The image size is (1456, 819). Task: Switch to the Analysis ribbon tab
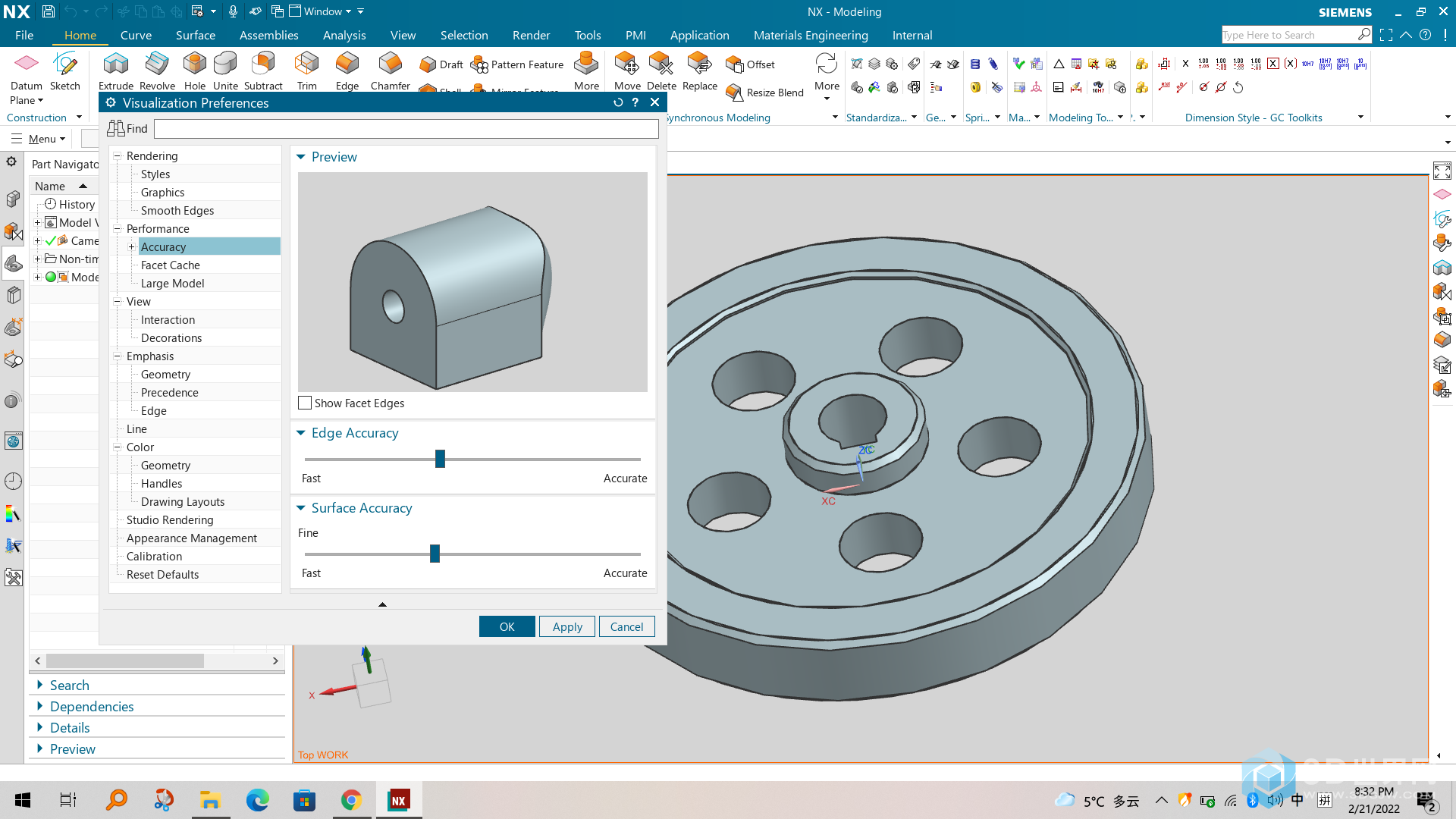(x=344, y=35)
